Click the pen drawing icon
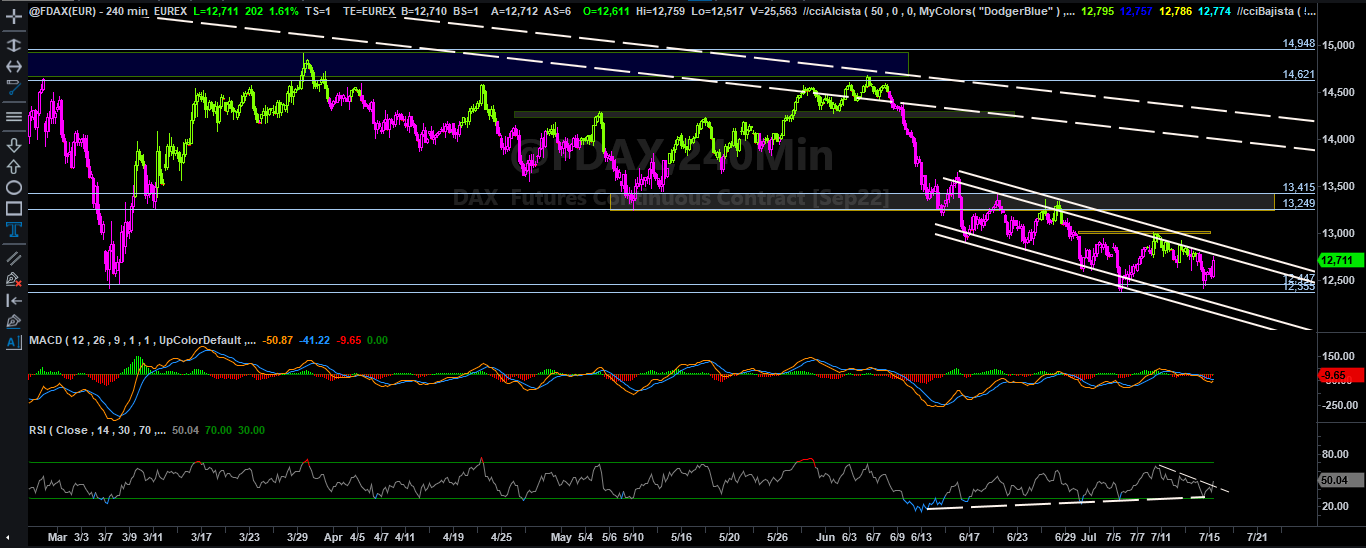The width and height of the screenshot is (1366, 548). point(13,321)
